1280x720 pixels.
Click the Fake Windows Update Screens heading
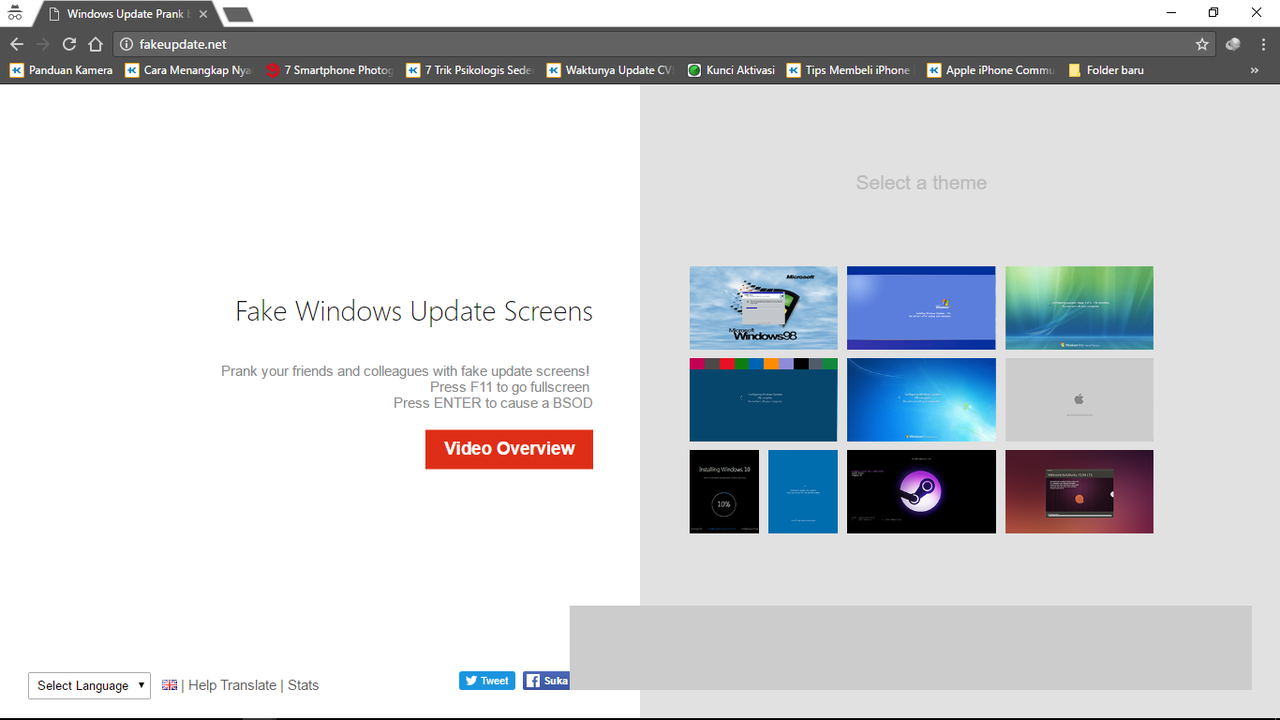414,312
